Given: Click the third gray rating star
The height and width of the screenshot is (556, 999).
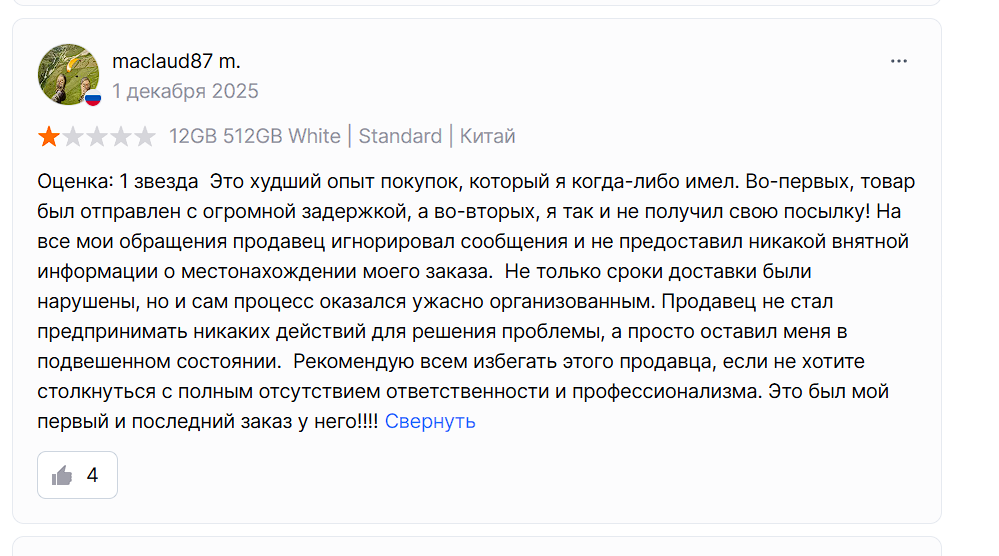Looking at the screenshot, I should pos(97,137).
